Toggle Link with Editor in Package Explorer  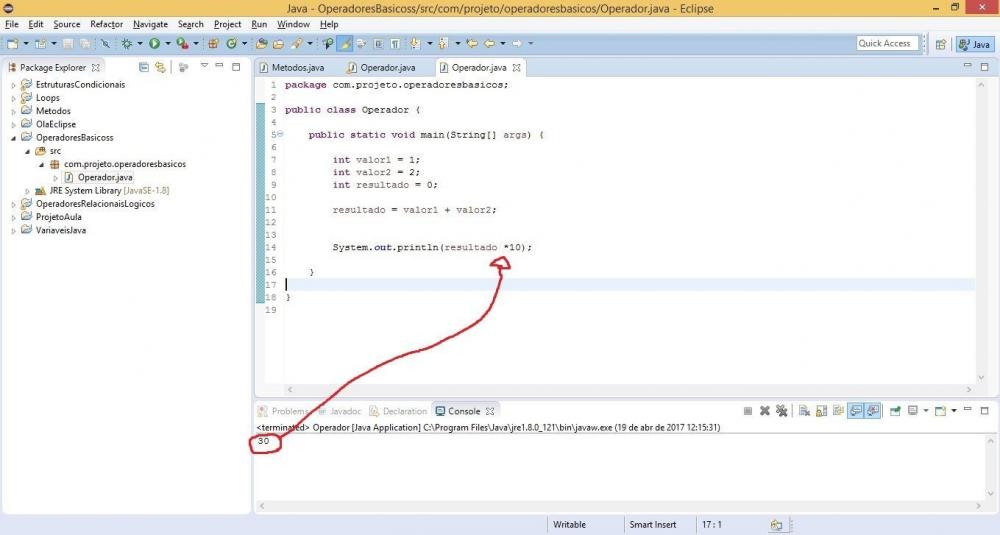[x=160, y=67]
